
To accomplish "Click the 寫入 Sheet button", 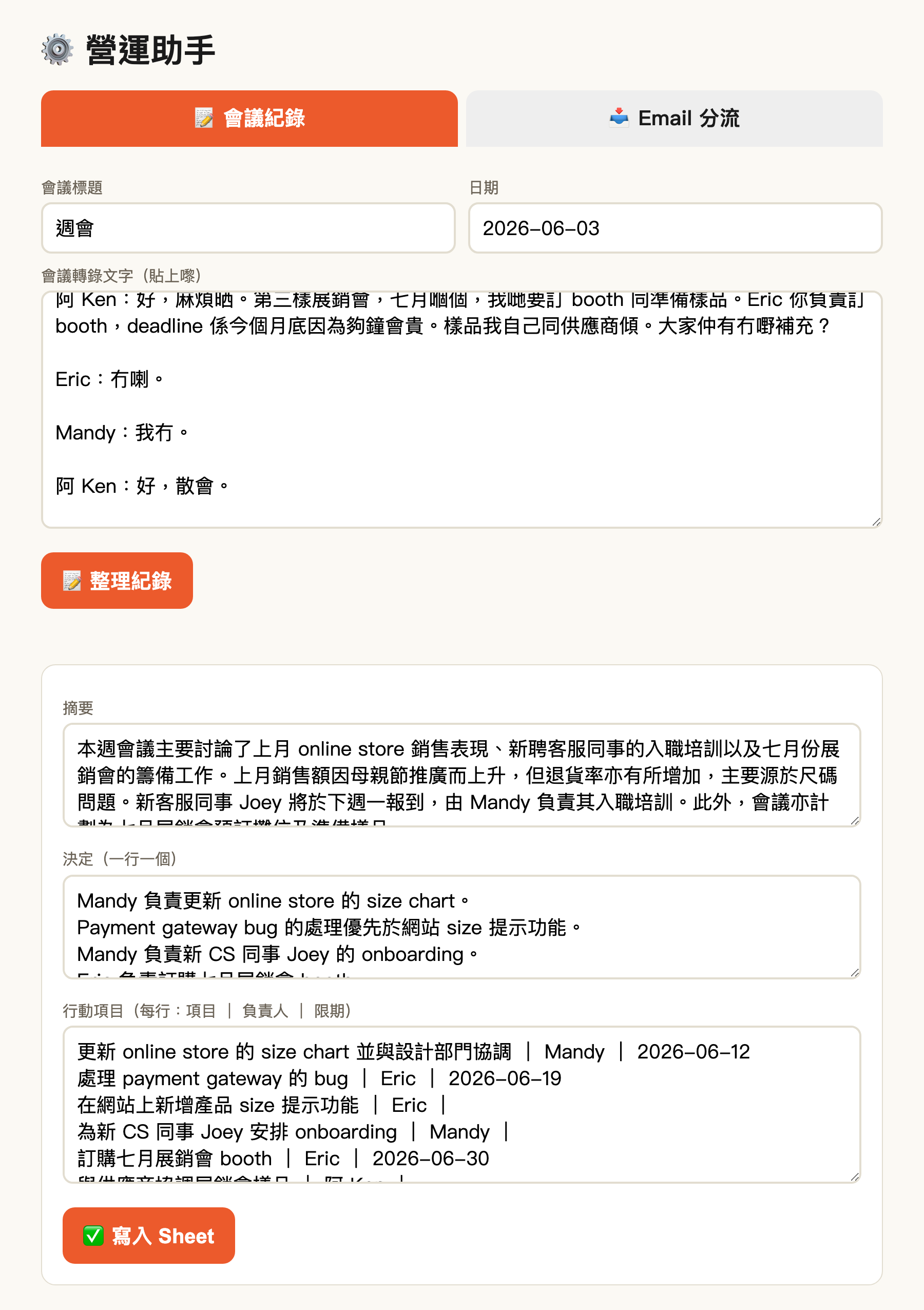I will pos(149,1236).
